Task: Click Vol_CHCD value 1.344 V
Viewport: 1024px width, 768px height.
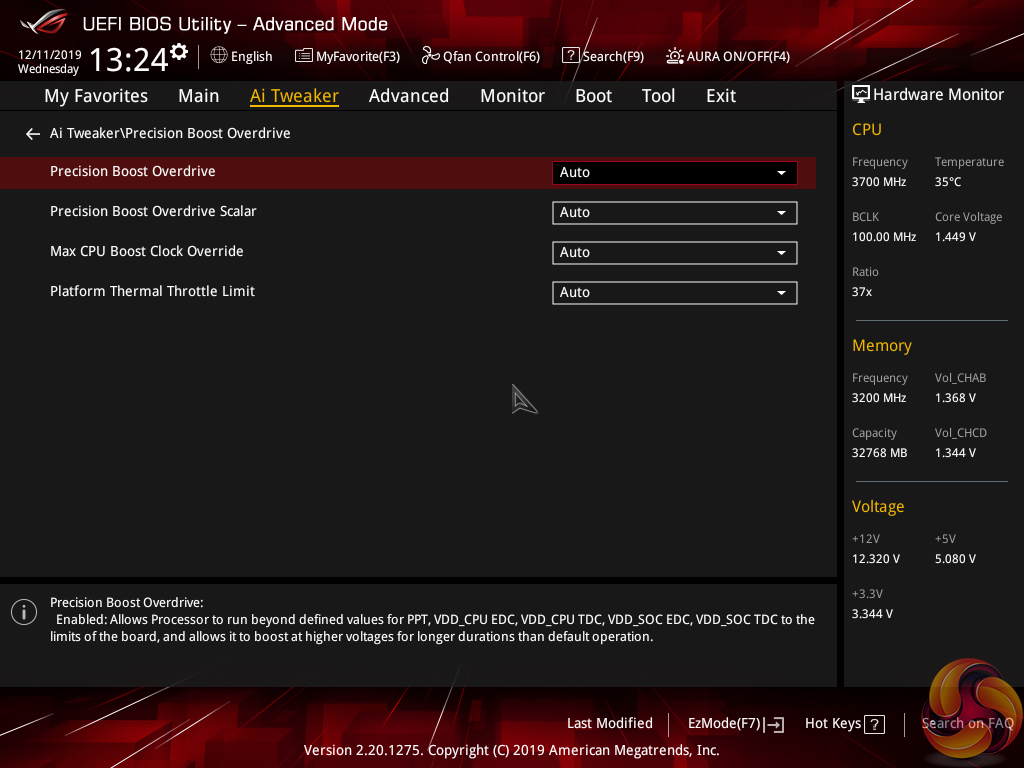Action: pos(955,453)
